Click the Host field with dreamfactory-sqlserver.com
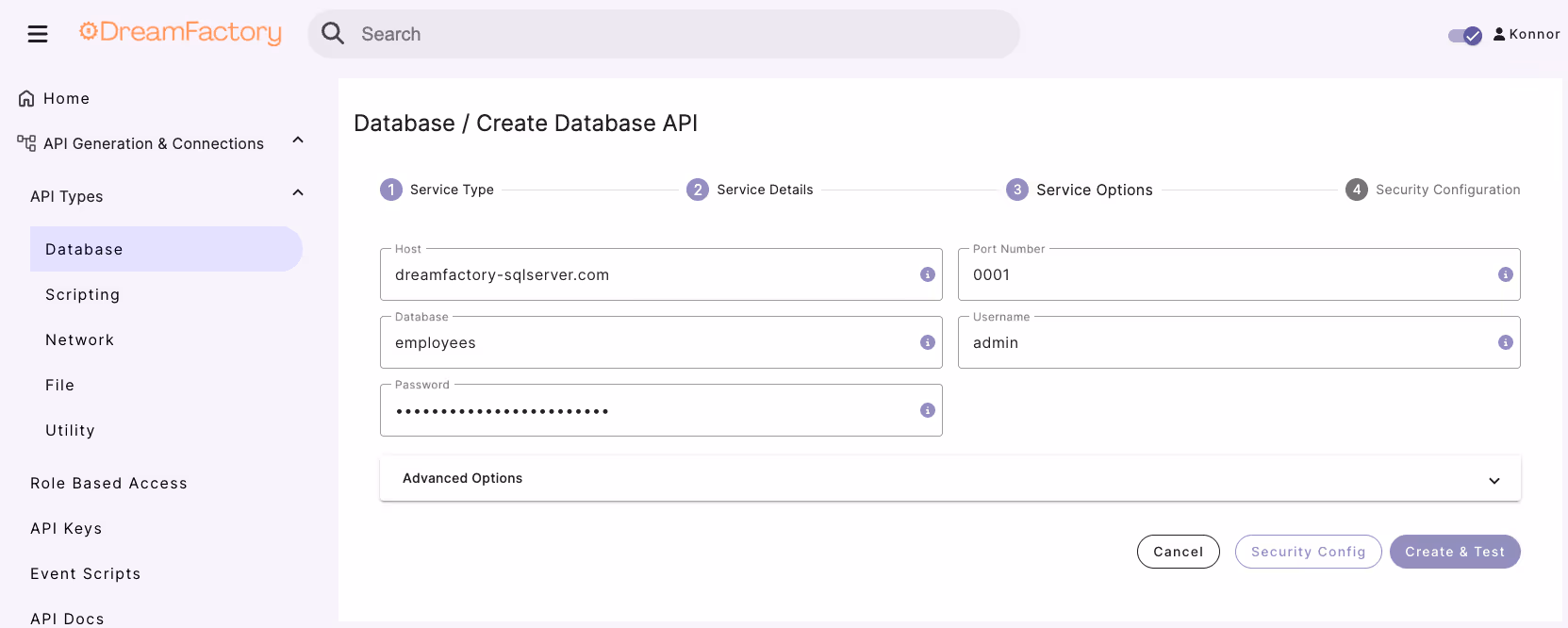Viewport: 1568px width, 628px height. tap(661, 274)
